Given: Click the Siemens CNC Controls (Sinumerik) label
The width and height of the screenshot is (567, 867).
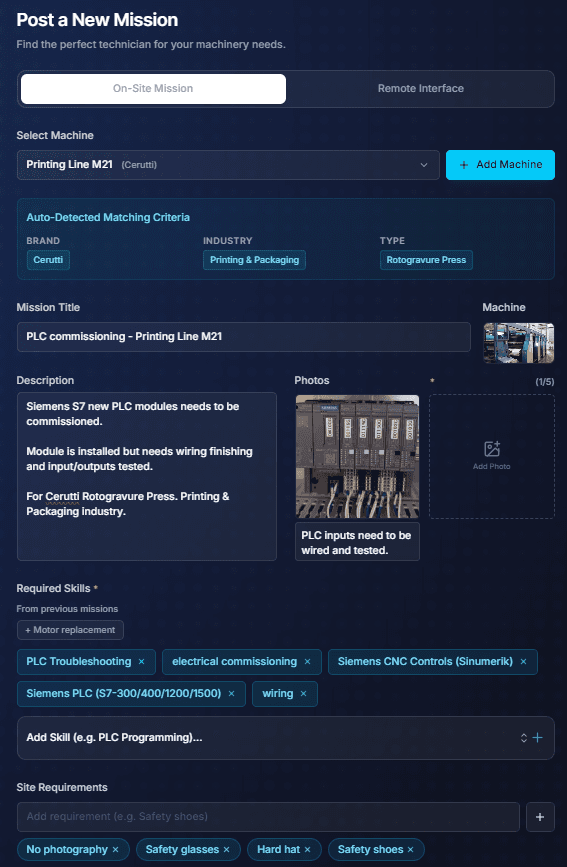Looking at the screenshot, I should click(425, 661).
